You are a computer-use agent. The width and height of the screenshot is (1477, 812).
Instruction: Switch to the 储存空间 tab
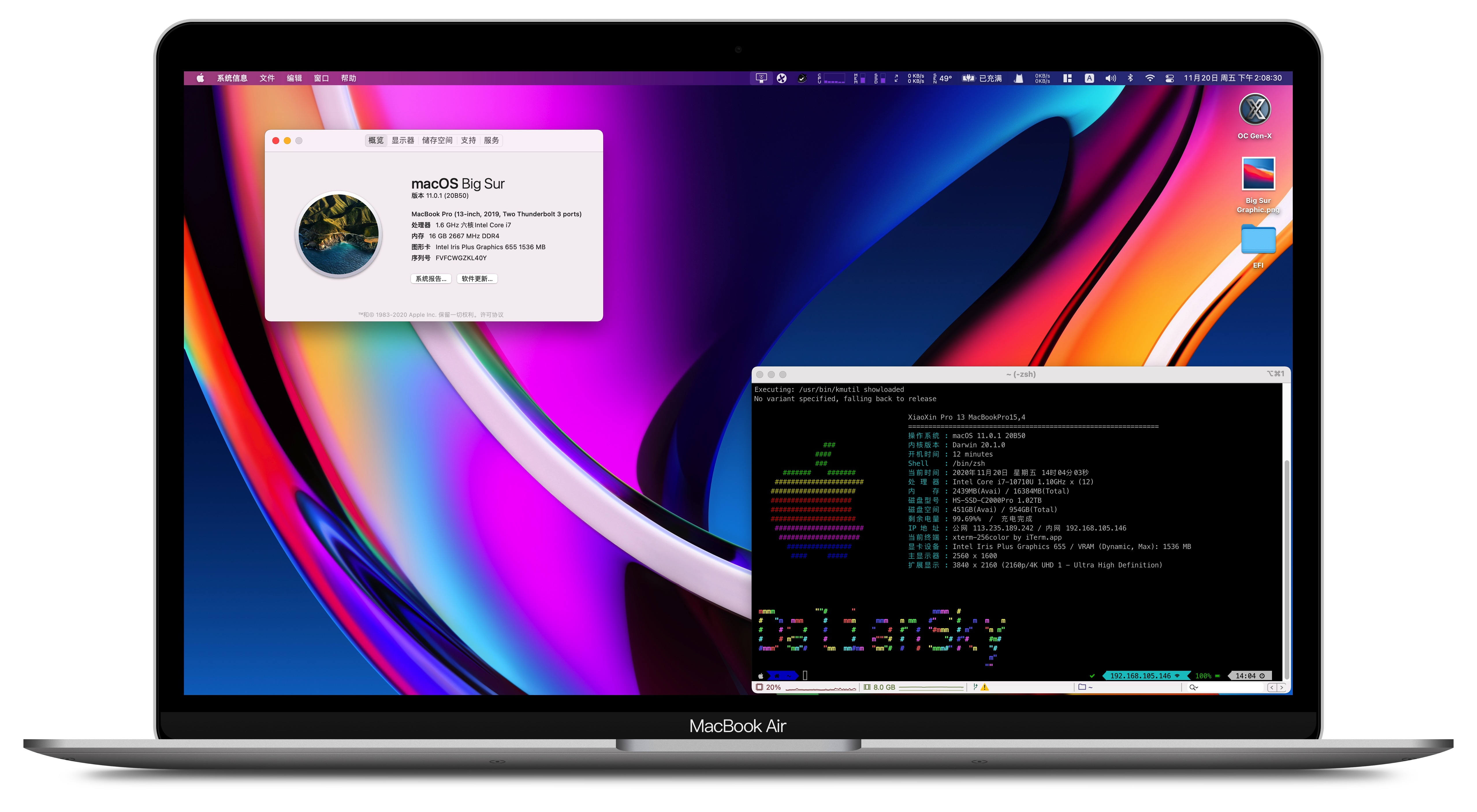coord(437,141)
